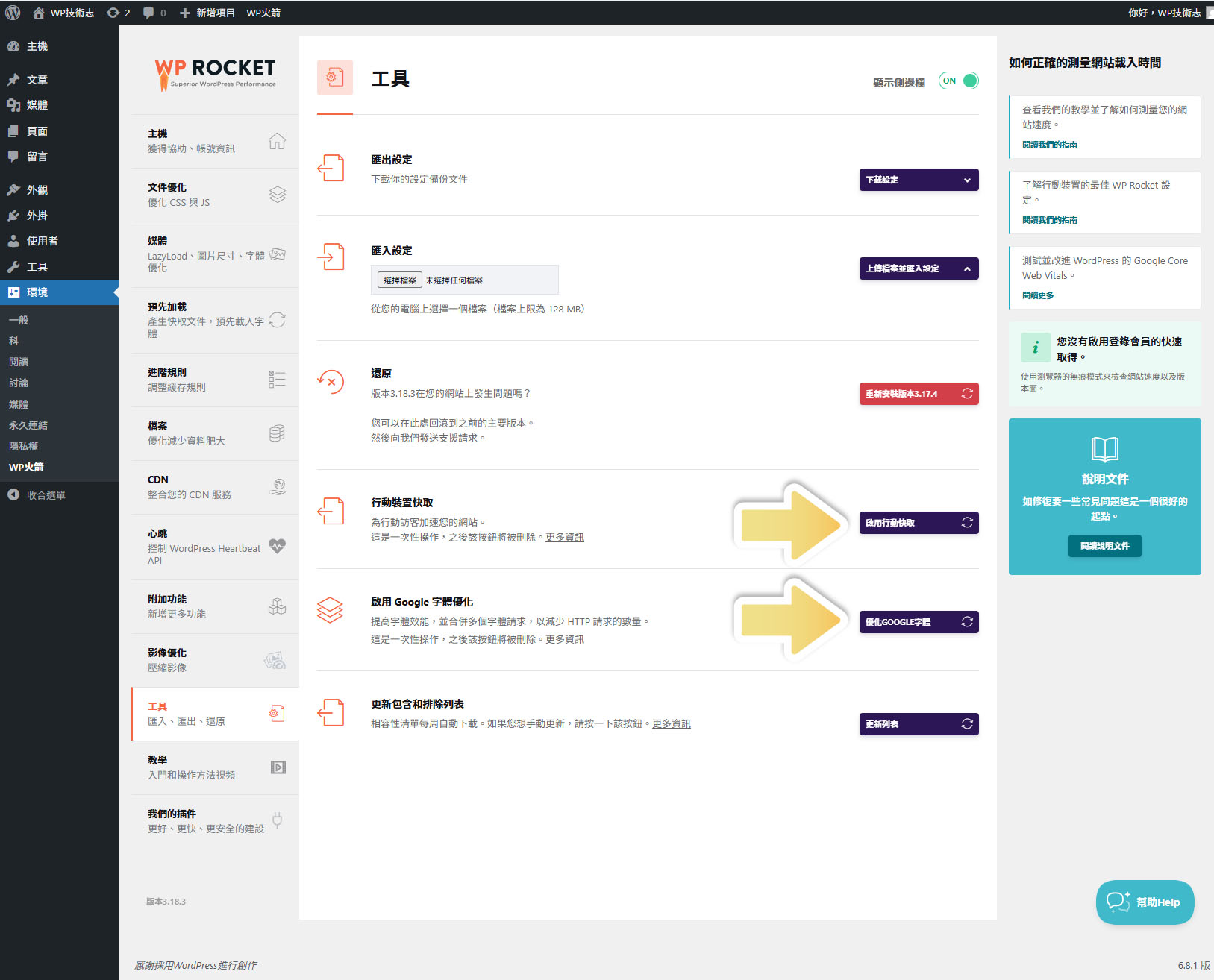Click the images icon for 媒體 LazyLoad
This screenshot has width=1214, height=980.
(277, 254)
